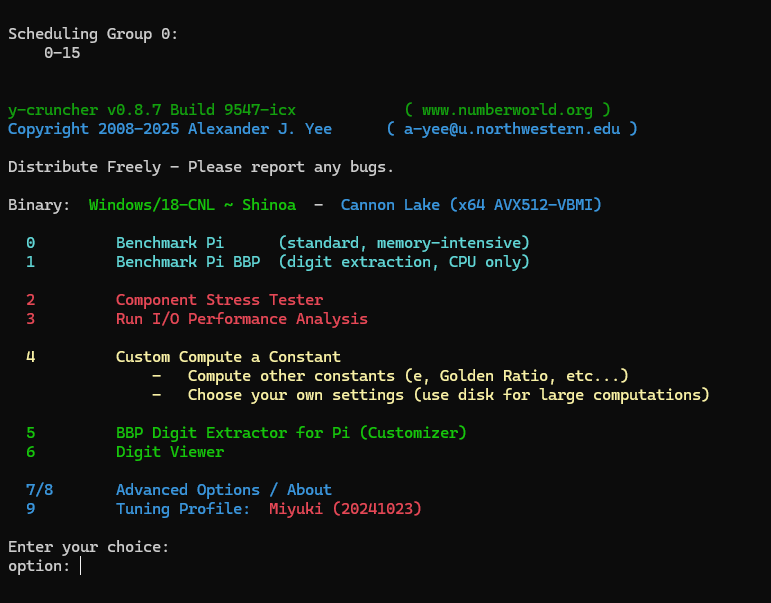This screenshot has width=771, height=603.
Task: Select the Benchmark Pi BBP option
Action: pos(192,262)
